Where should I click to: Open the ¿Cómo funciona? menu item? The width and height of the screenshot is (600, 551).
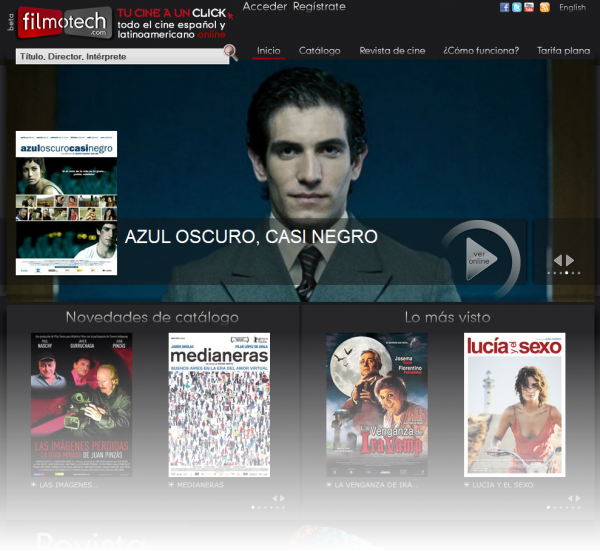(x=481, y=51)
